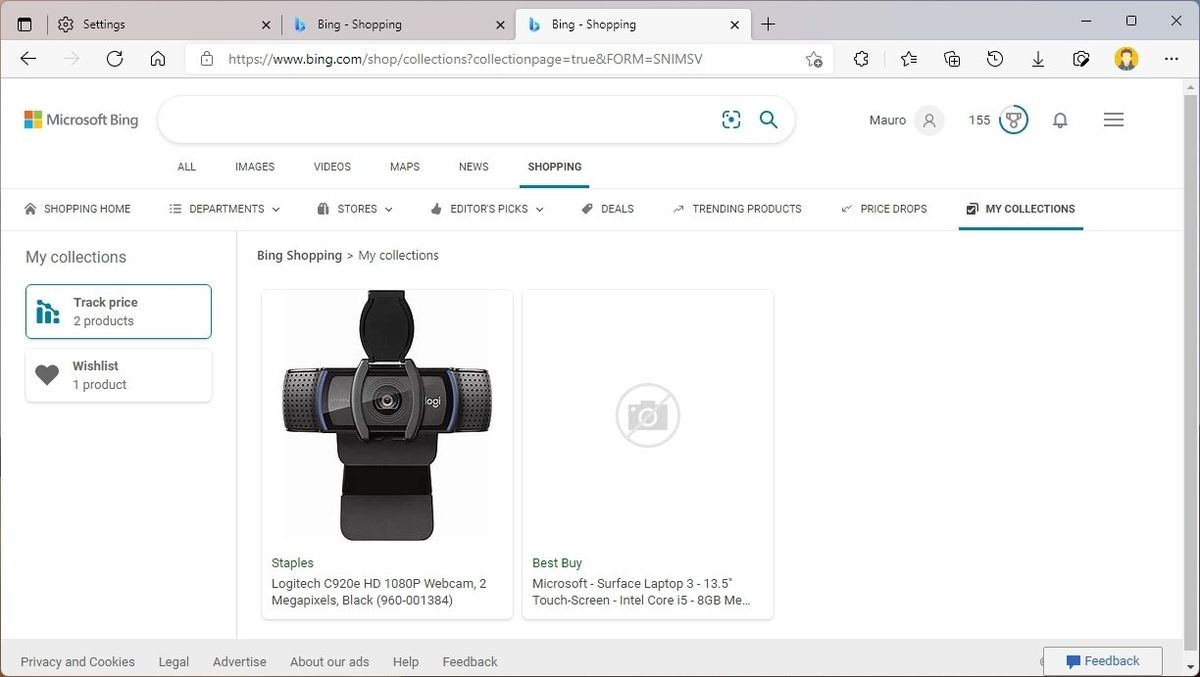Click the search magnifier icon
Viewport: 1200px width, 677px height.
(768, 119)
